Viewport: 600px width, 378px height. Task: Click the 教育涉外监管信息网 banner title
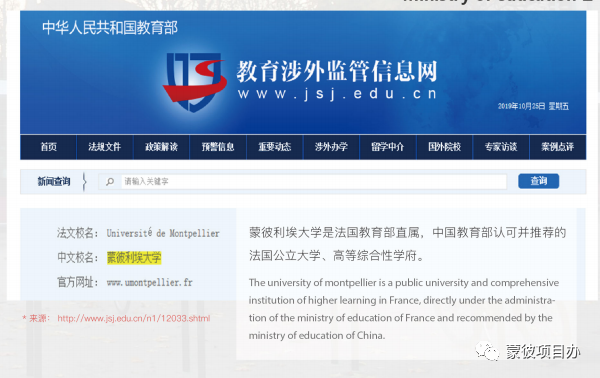337,71
